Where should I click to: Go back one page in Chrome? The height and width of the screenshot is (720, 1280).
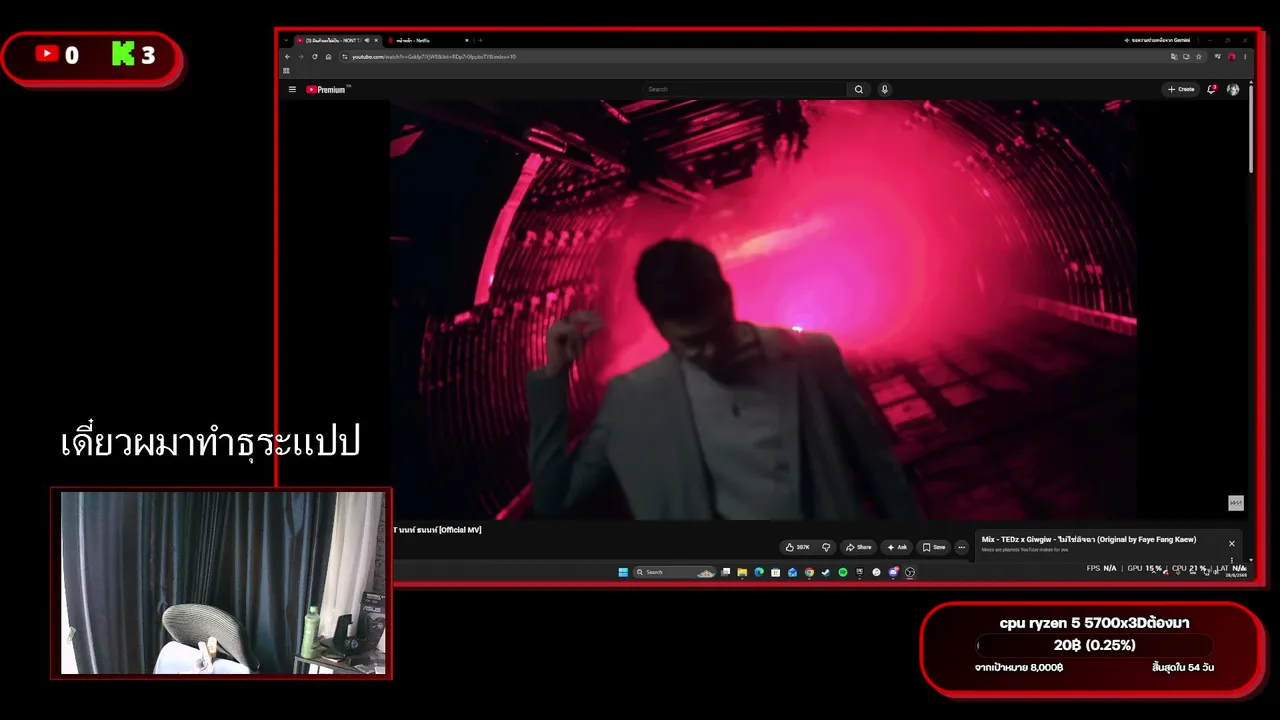click(287, 56)
